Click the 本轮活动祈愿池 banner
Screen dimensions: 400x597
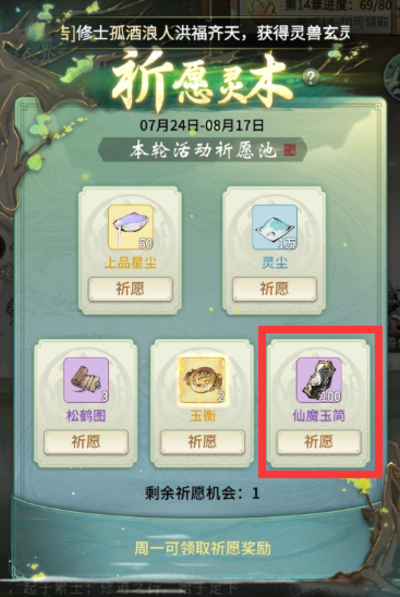tap(202, 150)
